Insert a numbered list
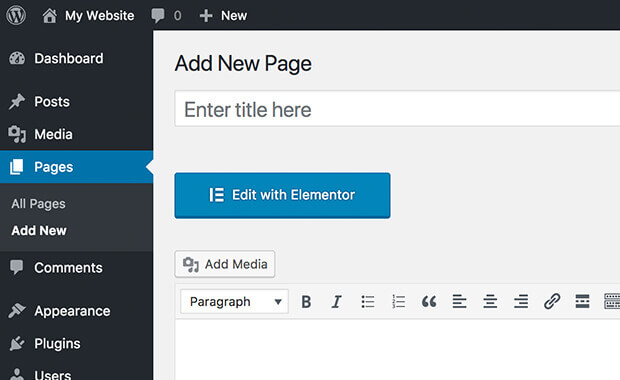The height and width of the screenshot is (380, 620). pyautogui.click(x=398, y=302)
